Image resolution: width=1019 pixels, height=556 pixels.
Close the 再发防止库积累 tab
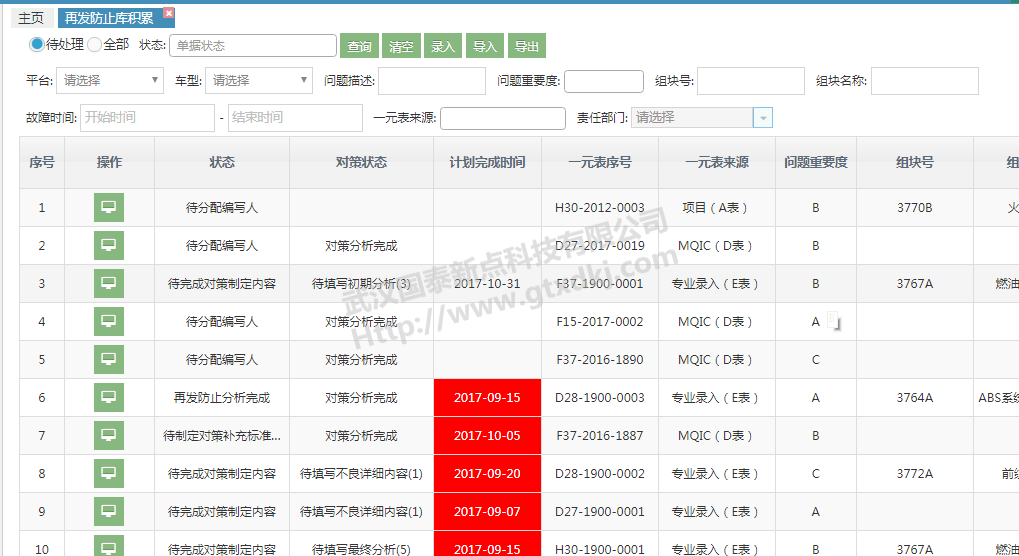[x=169, y=13]
